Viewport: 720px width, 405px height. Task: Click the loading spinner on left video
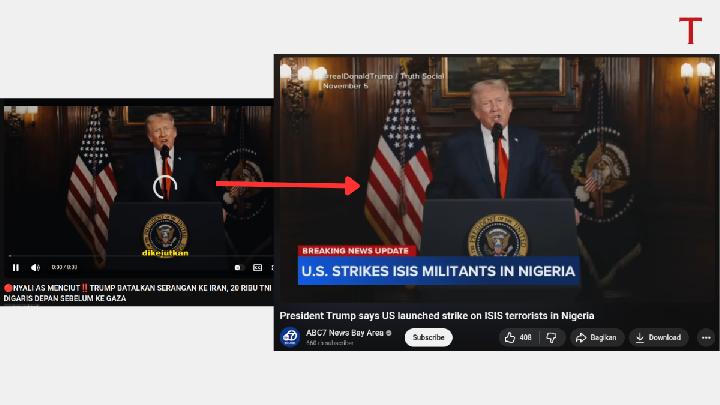[x=164, y=187]
